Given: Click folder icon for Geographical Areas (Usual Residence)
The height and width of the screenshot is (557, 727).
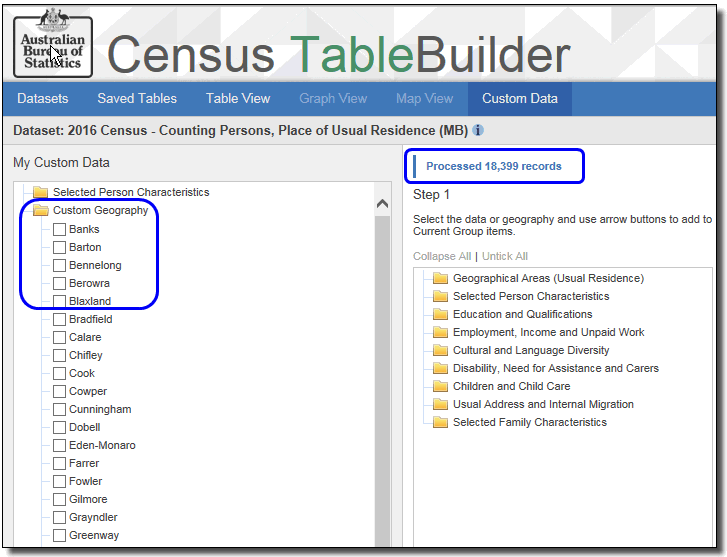Looking at the screenshot, I should (441, 279).
